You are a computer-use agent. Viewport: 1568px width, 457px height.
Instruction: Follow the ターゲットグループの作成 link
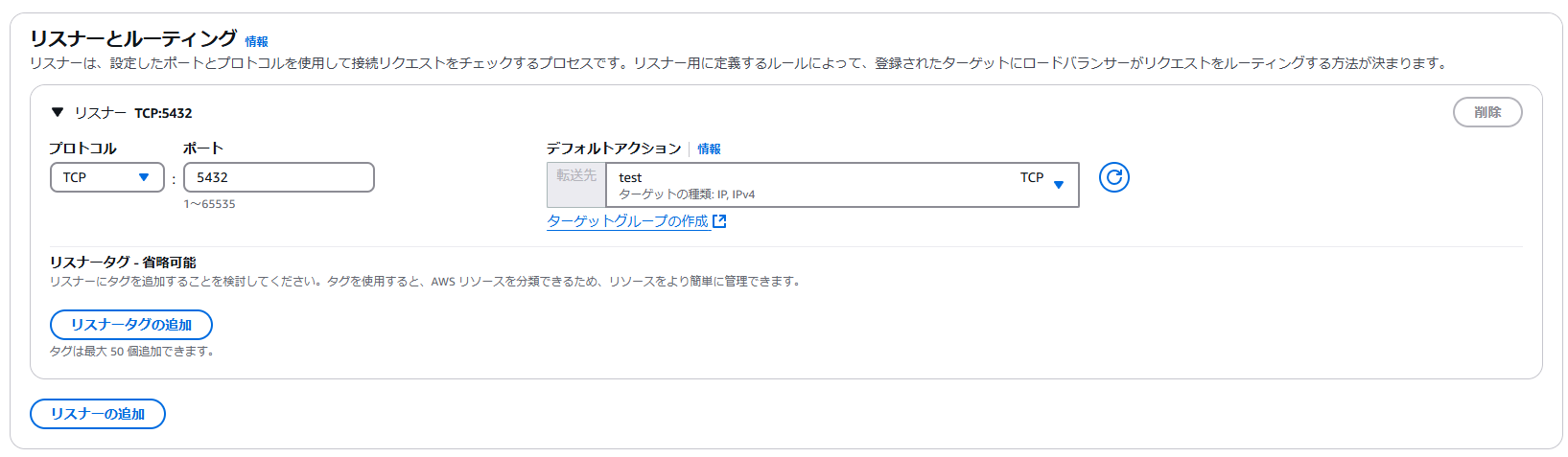click(x=627, y=221)
